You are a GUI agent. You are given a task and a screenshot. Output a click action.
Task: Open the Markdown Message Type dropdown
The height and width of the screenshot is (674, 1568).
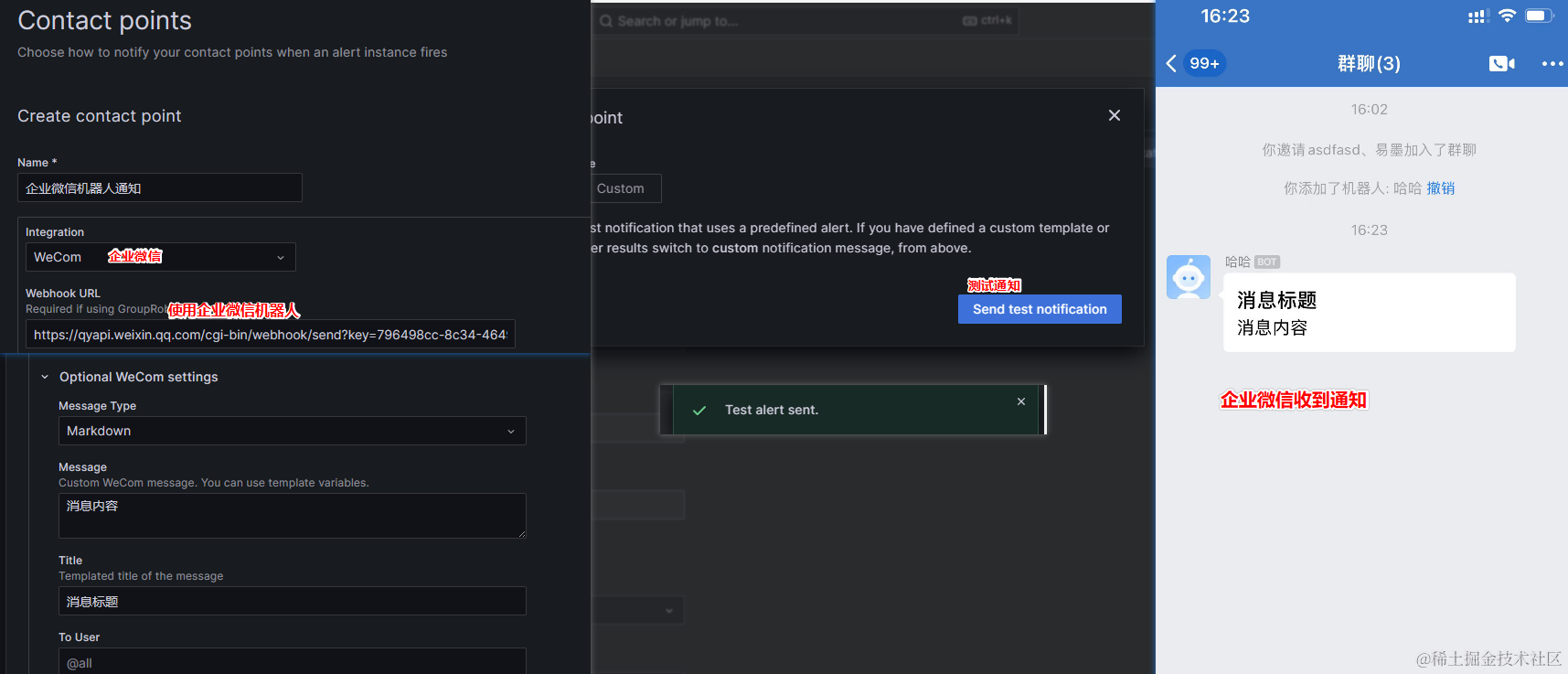point(292,431)
